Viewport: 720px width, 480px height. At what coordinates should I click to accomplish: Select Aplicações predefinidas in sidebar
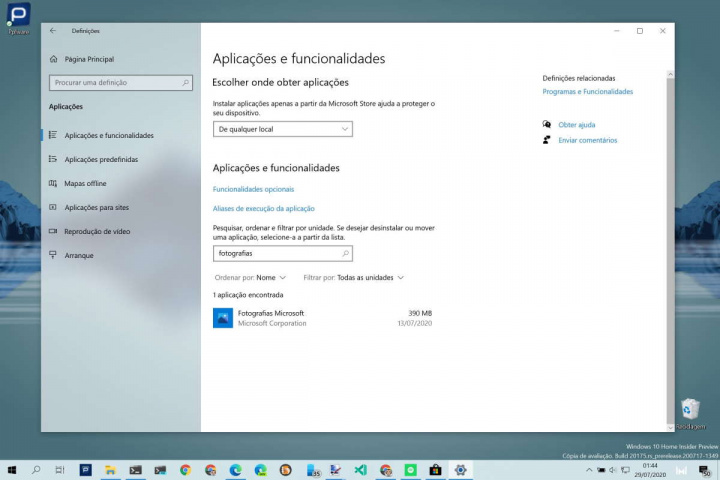(101, 159)
